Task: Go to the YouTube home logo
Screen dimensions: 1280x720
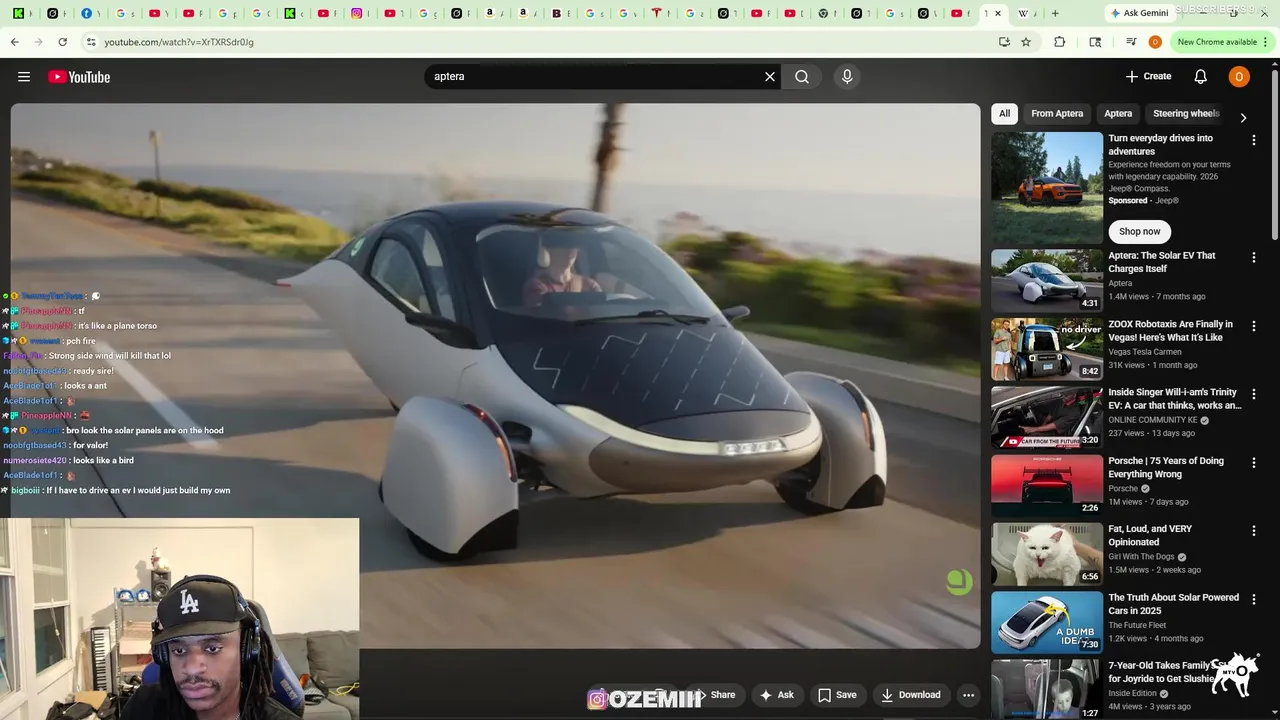Action: pos(79,77)
